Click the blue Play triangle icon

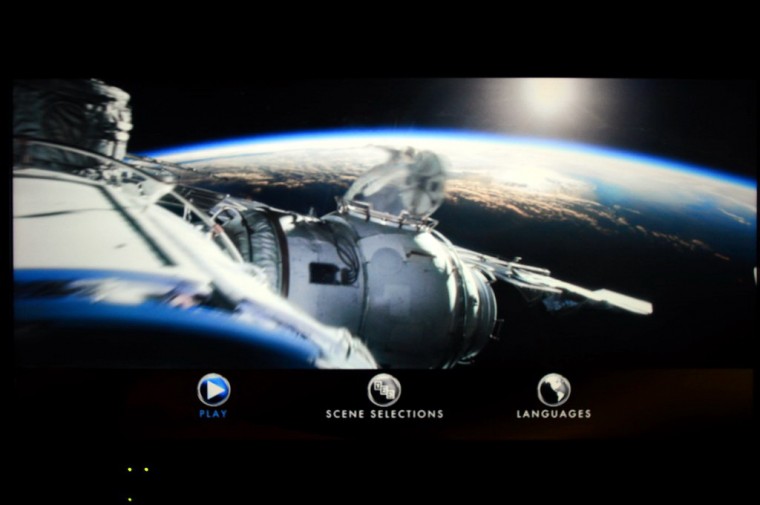(x=214, y=390)
